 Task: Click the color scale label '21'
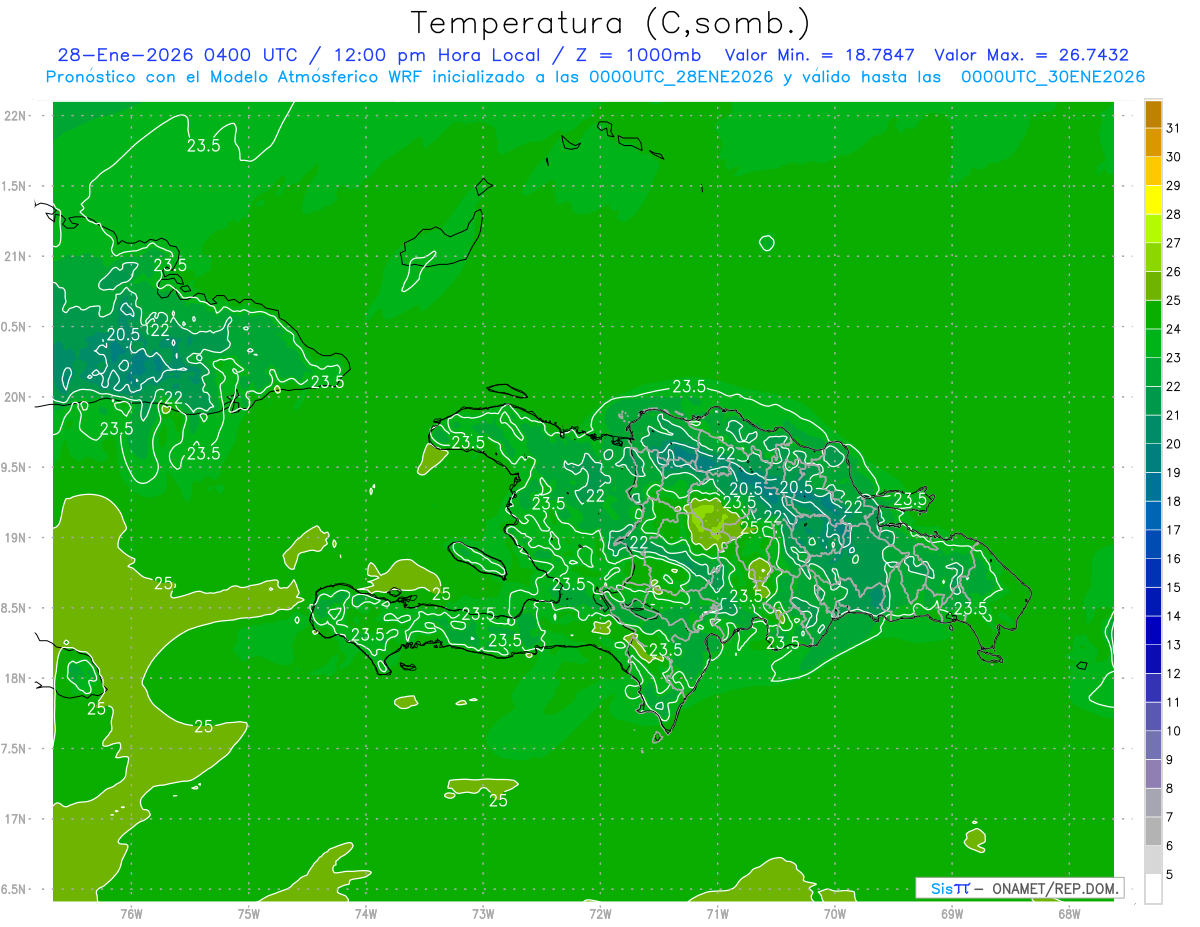point(1173,415)
